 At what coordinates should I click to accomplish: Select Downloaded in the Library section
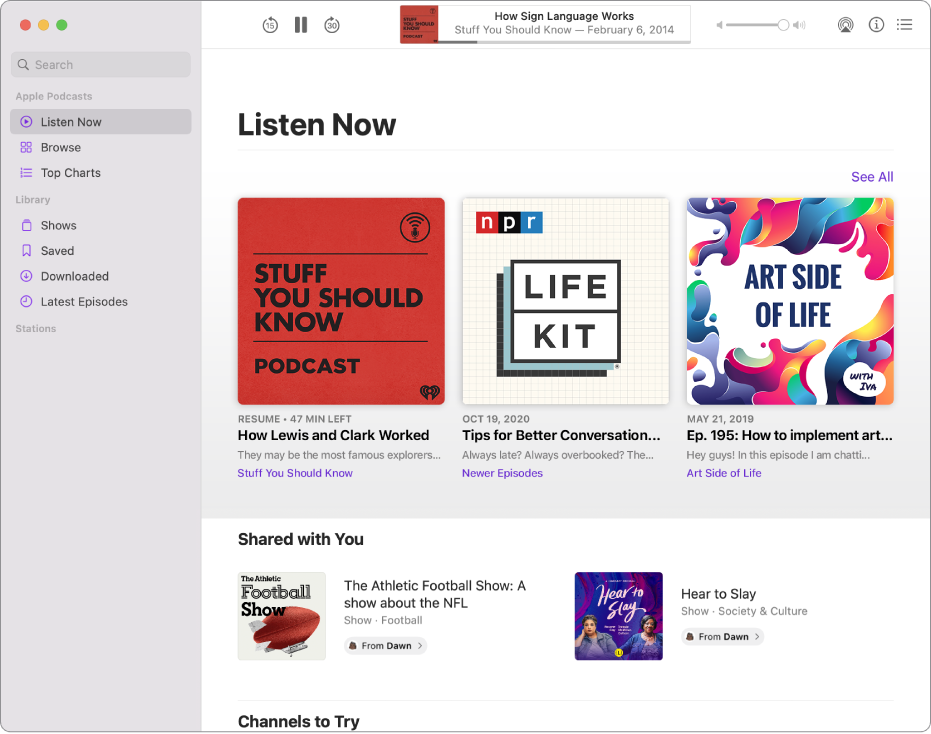(x=74, y=276)
